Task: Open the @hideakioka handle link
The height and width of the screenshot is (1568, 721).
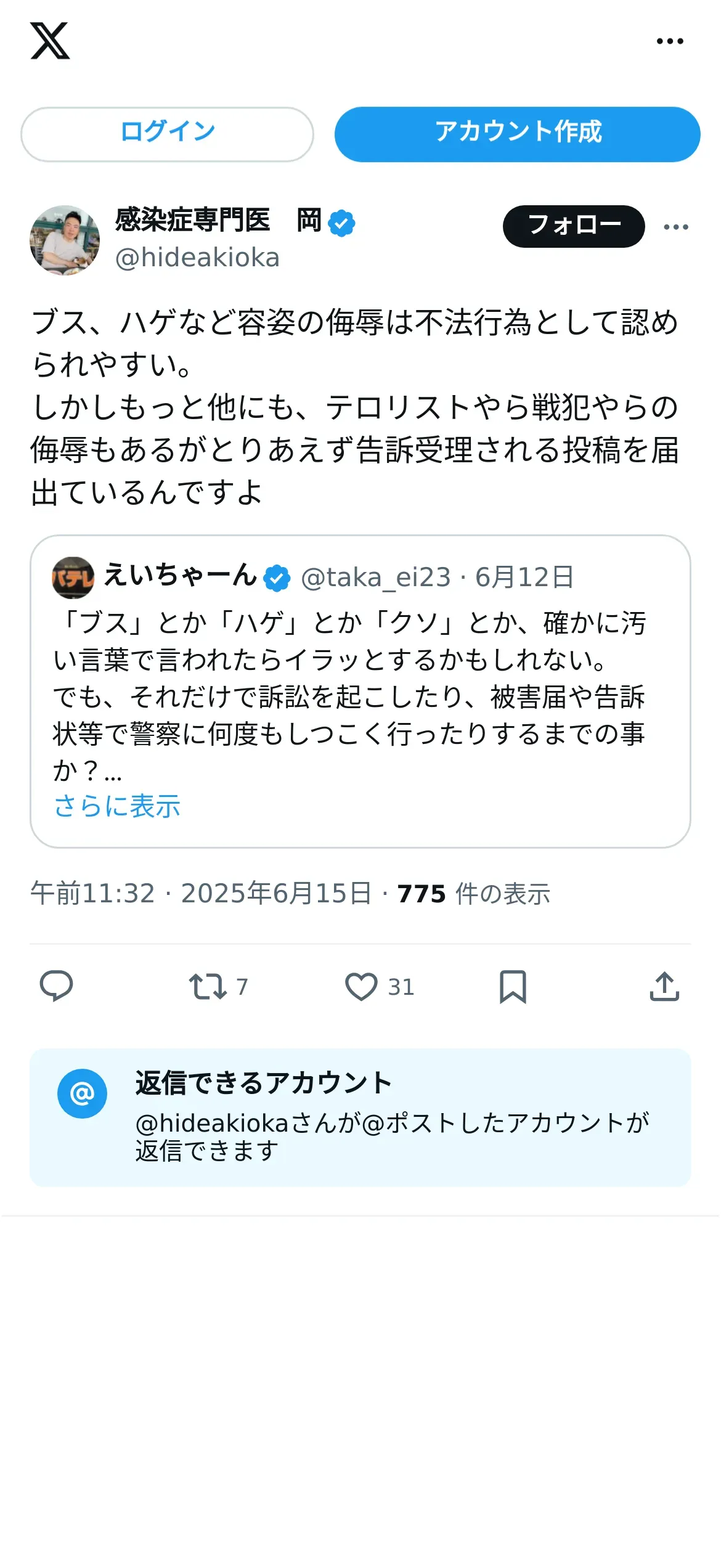Action: pyautogui.click(x=197, y=258)
